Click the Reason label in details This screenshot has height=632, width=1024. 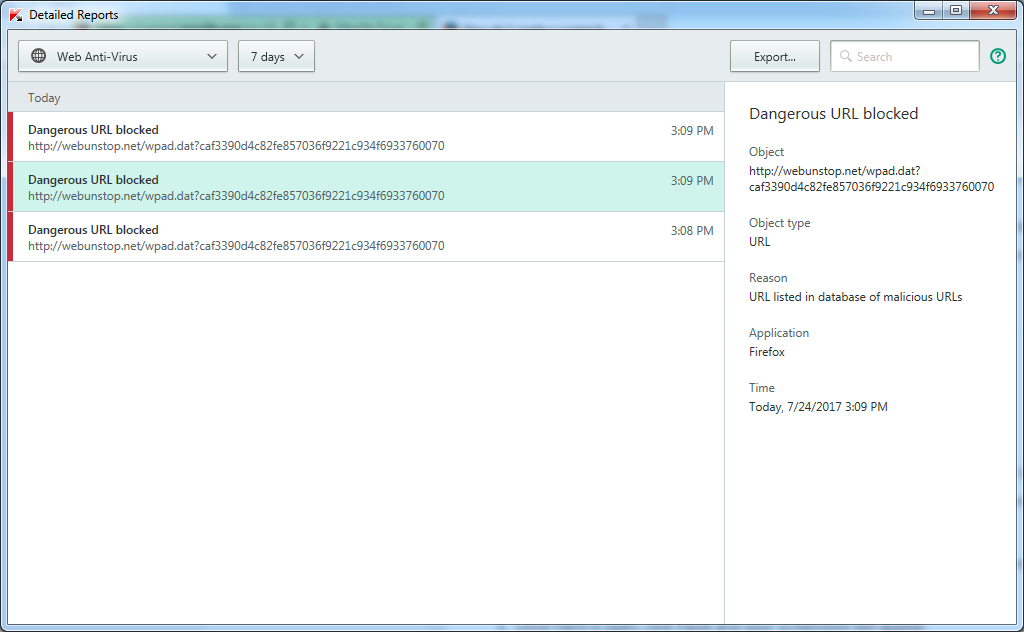[x=768, y=277]
